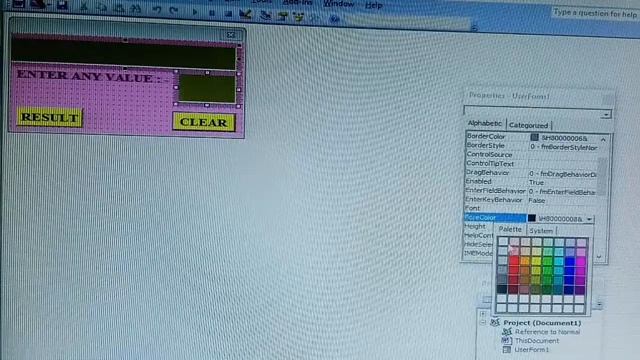Pick the black swatch in the palette grid

pyautogui.click(x=502, y=289)
